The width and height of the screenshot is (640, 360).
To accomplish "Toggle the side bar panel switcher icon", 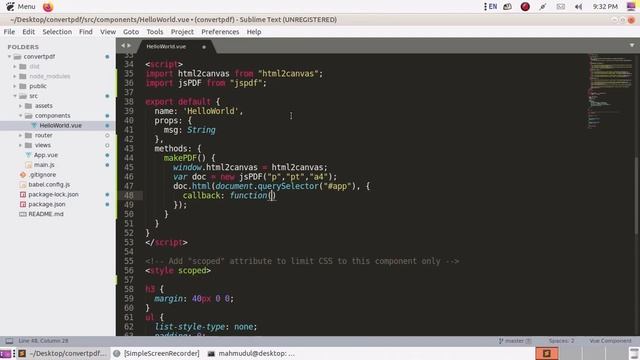I will (9, 341).
